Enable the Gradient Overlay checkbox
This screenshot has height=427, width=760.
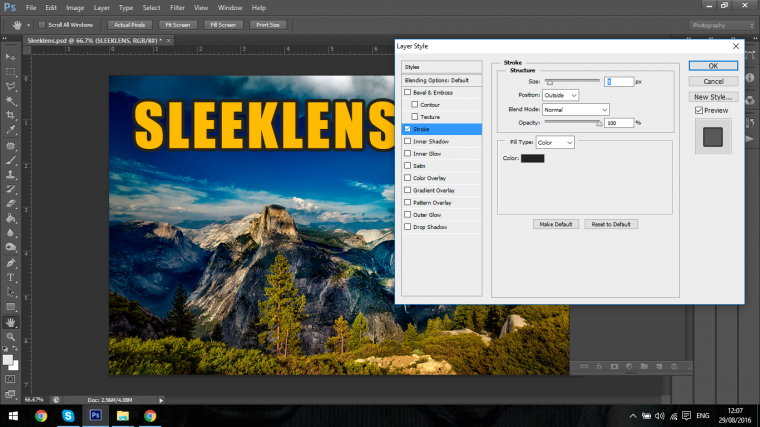pyautogui.click(x=408, y=190)
